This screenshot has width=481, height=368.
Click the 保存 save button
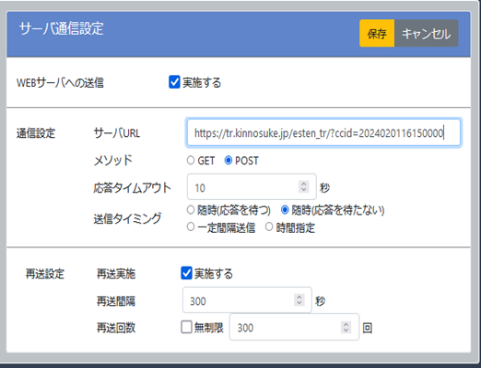pyautogui.click(x=377, y=33)
